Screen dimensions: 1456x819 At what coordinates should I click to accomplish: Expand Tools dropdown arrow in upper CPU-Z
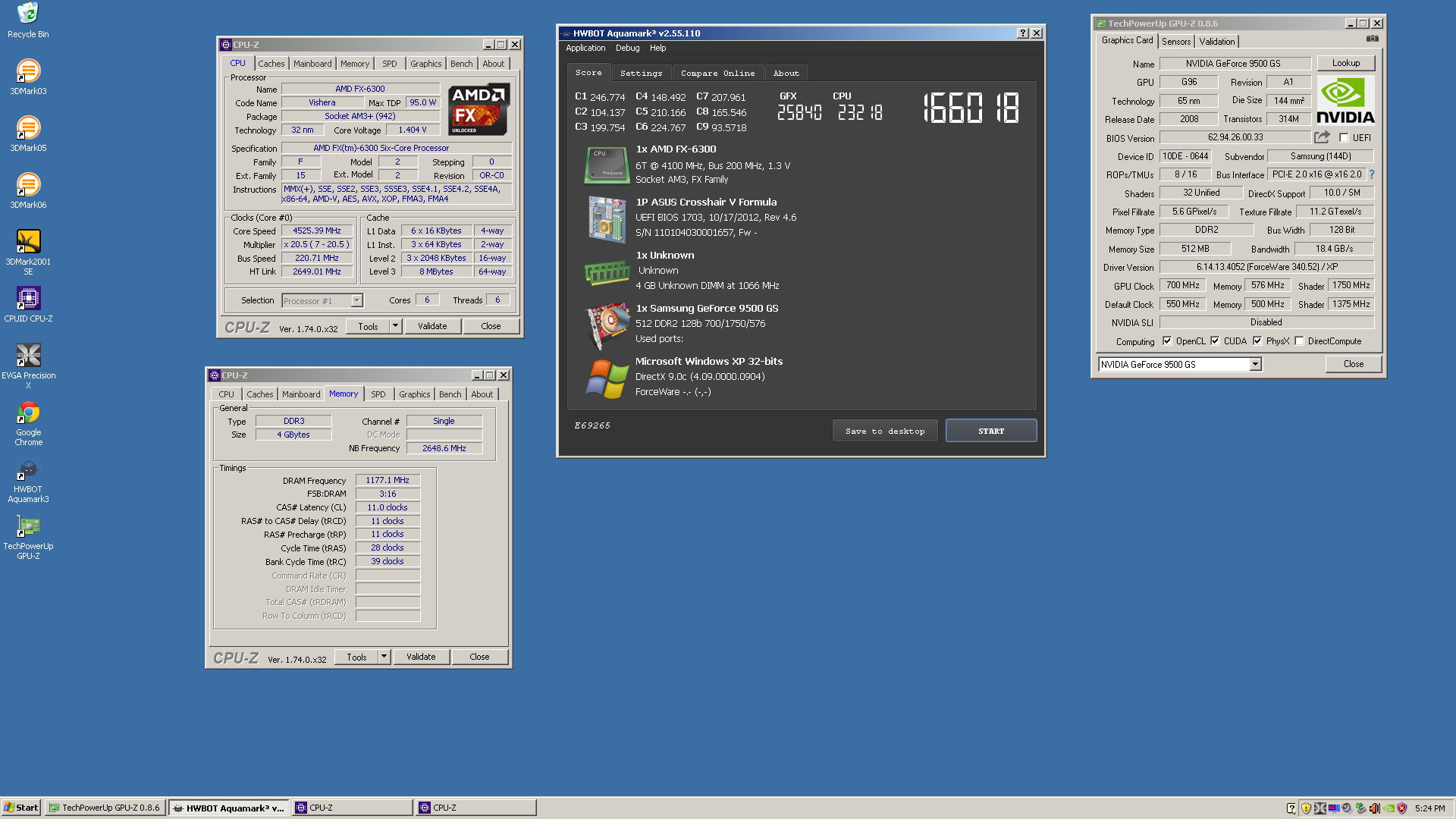[395, 326]
